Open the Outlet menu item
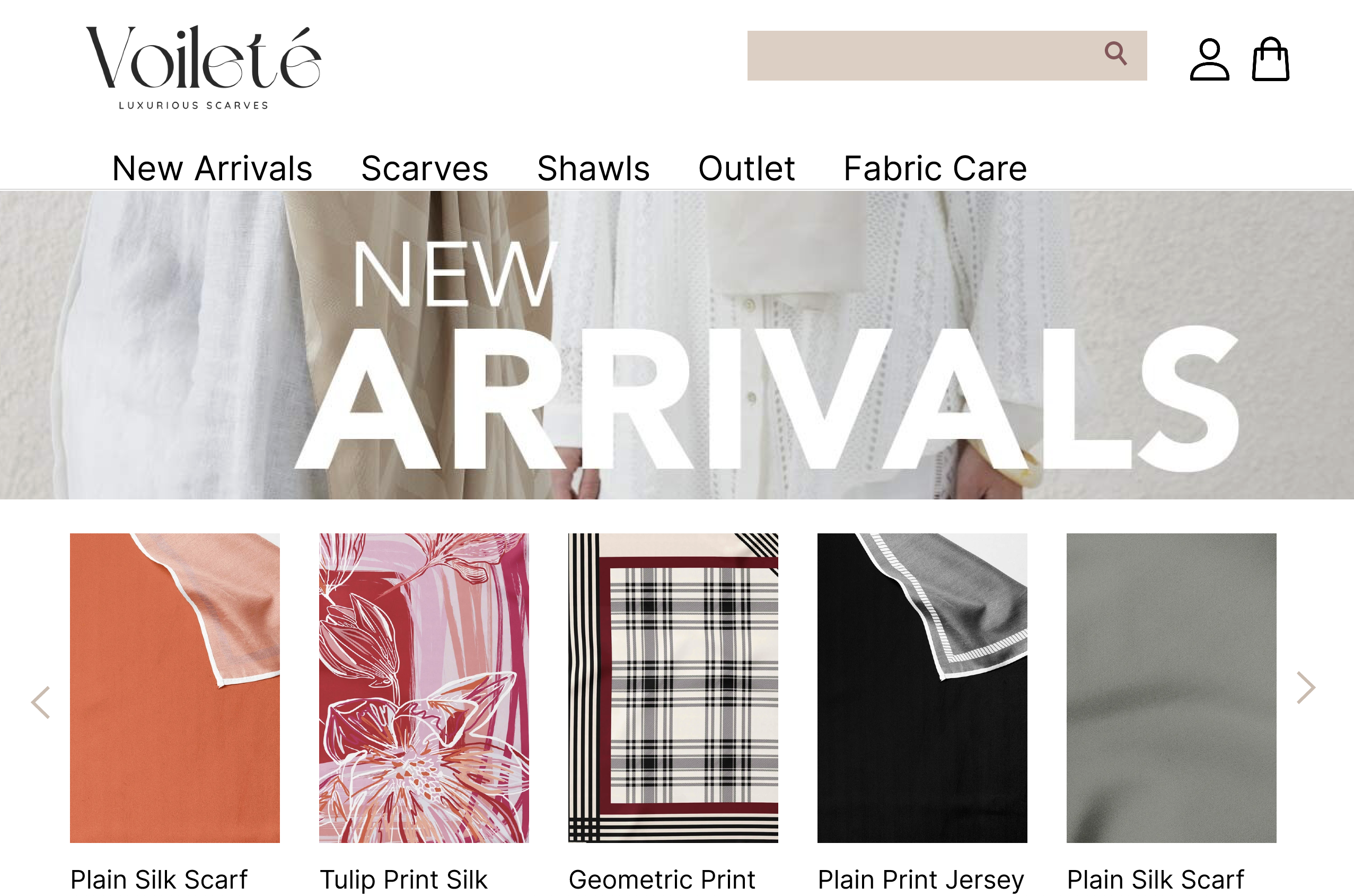Viewport: 1354px width, 896px height. (x=746, y=169)
